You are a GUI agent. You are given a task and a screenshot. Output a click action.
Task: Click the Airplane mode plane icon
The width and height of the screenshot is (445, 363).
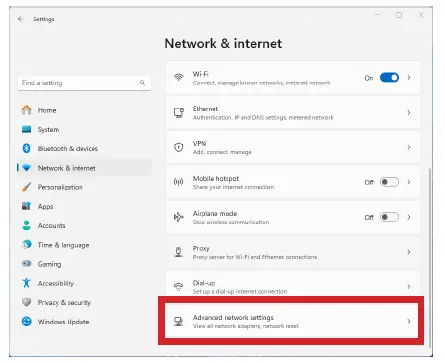coord(179,217)
